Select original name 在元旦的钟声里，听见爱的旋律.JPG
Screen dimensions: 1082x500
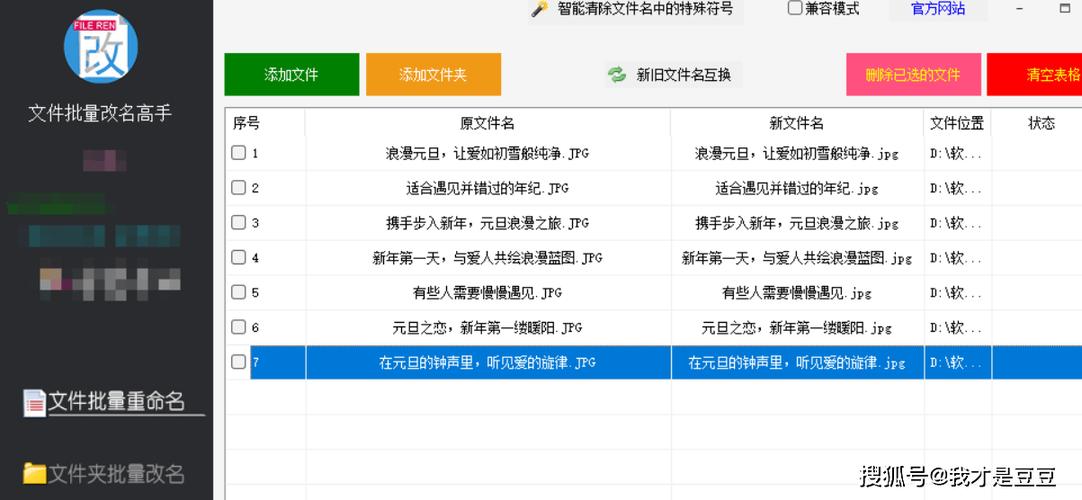pyautogui.click(x=487, y=362)
